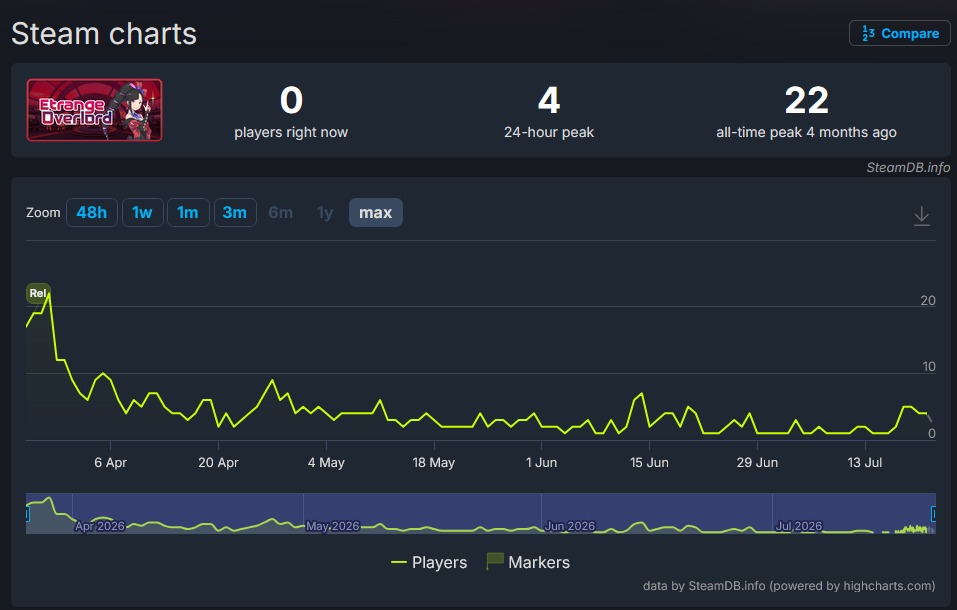Click the 20 y-axis label
Viewport: 957px width, 610px height.
(x=928, y=300)
